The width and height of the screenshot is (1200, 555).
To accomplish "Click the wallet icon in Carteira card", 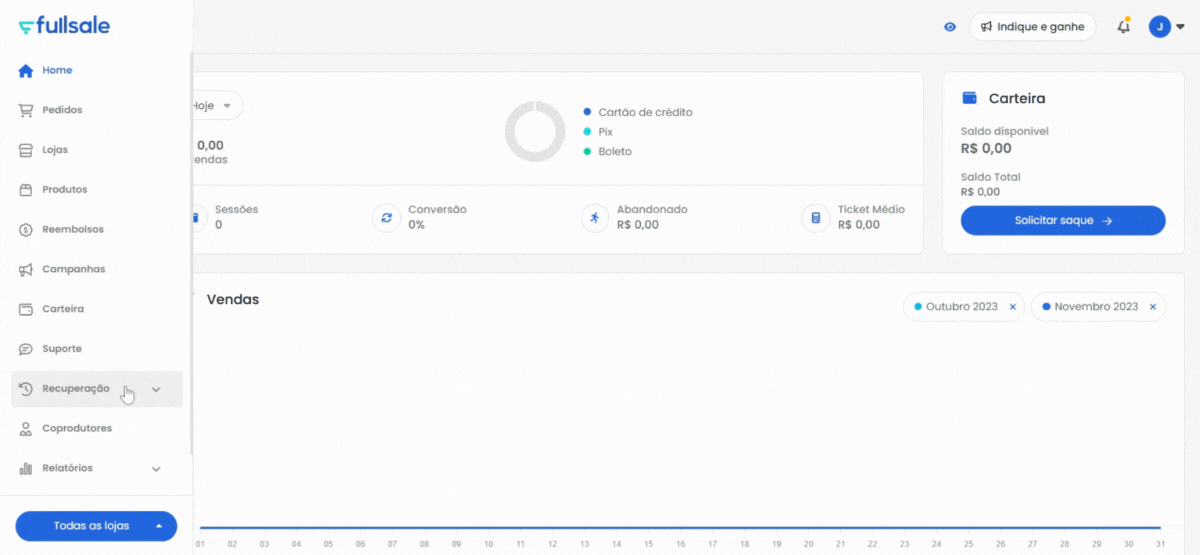I will click(969, 98).
